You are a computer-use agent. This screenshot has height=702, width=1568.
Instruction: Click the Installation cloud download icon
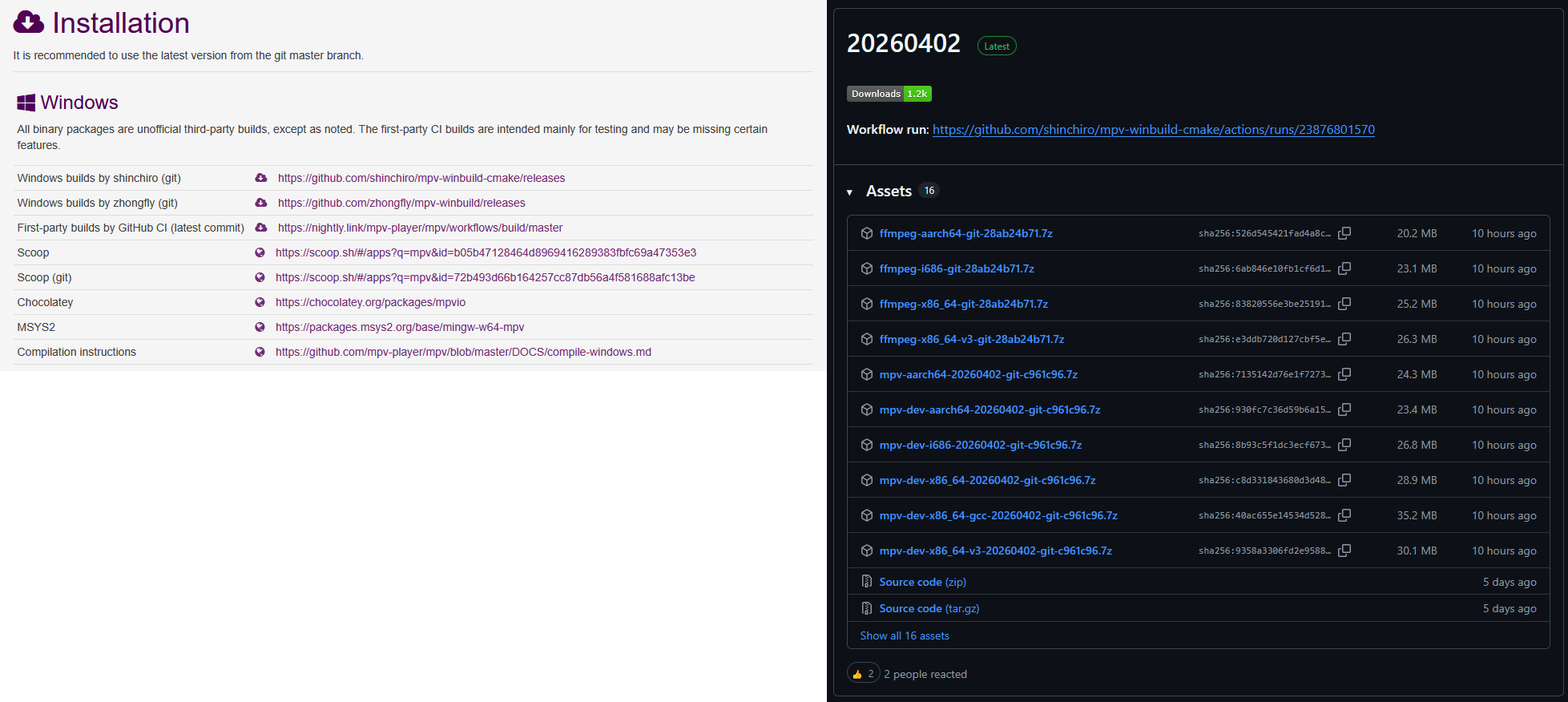[29, 22]
